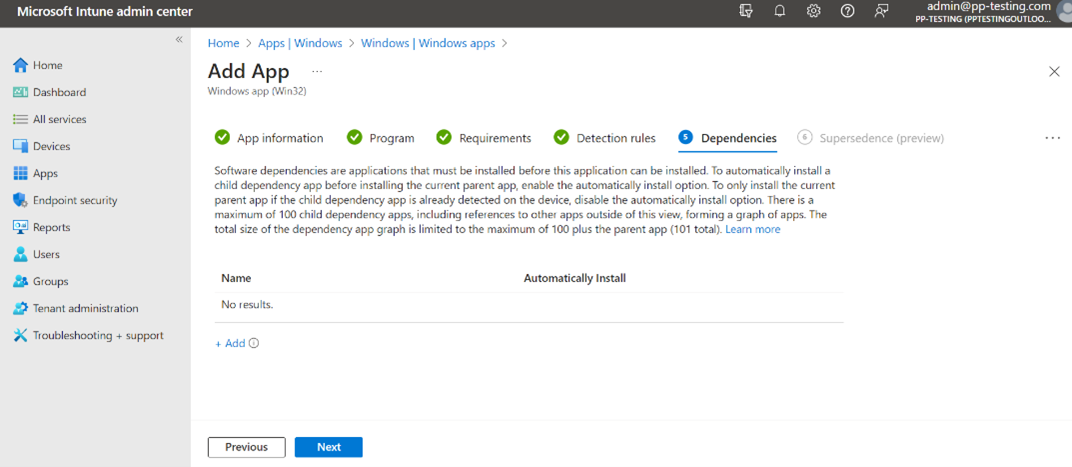The image size is (1072, 467).
Task: Click the Previous button
Action: (x=246, y=447)
